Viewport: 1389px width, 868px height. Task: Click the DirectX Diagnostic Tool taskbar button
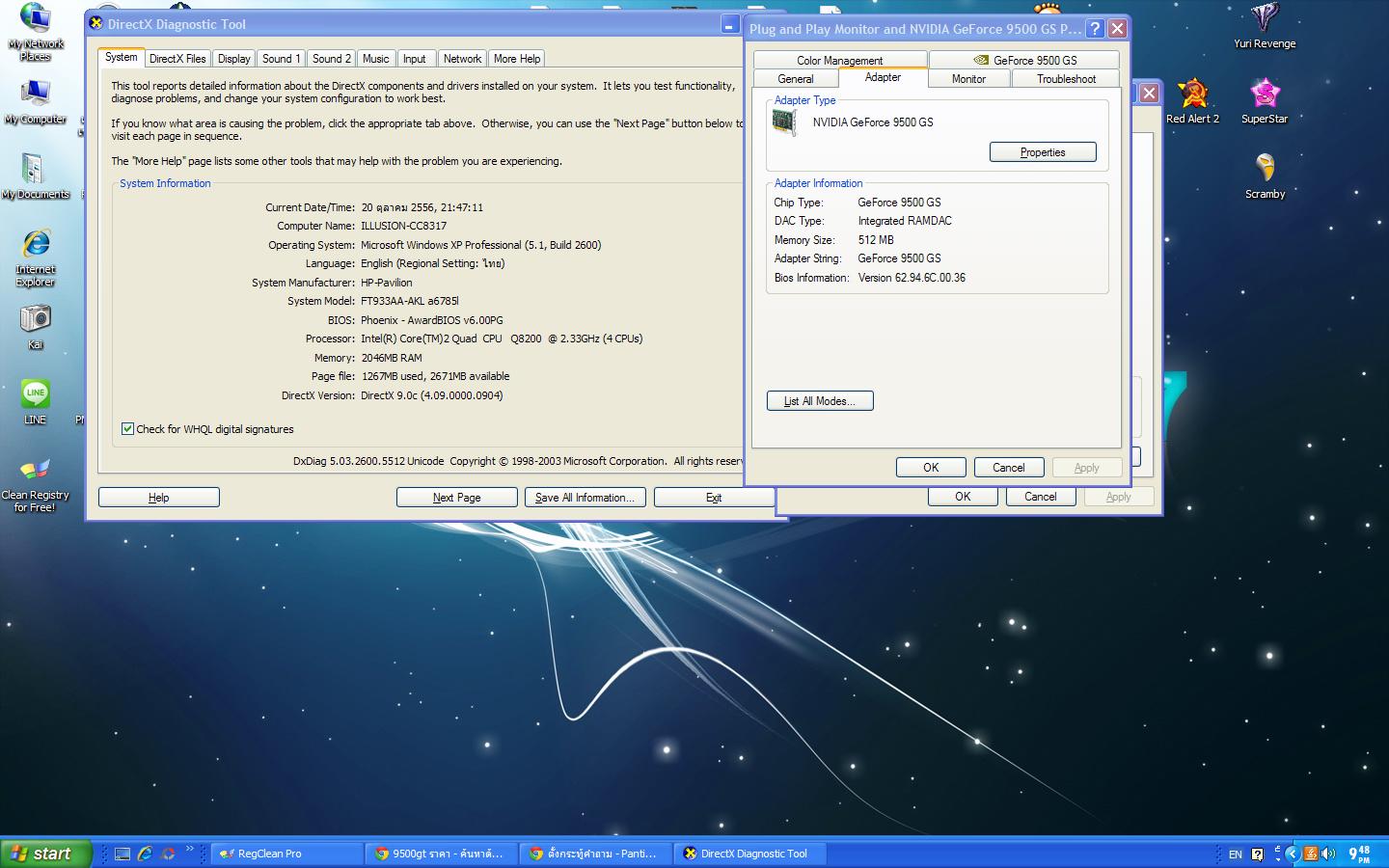[x=751, y=854]
